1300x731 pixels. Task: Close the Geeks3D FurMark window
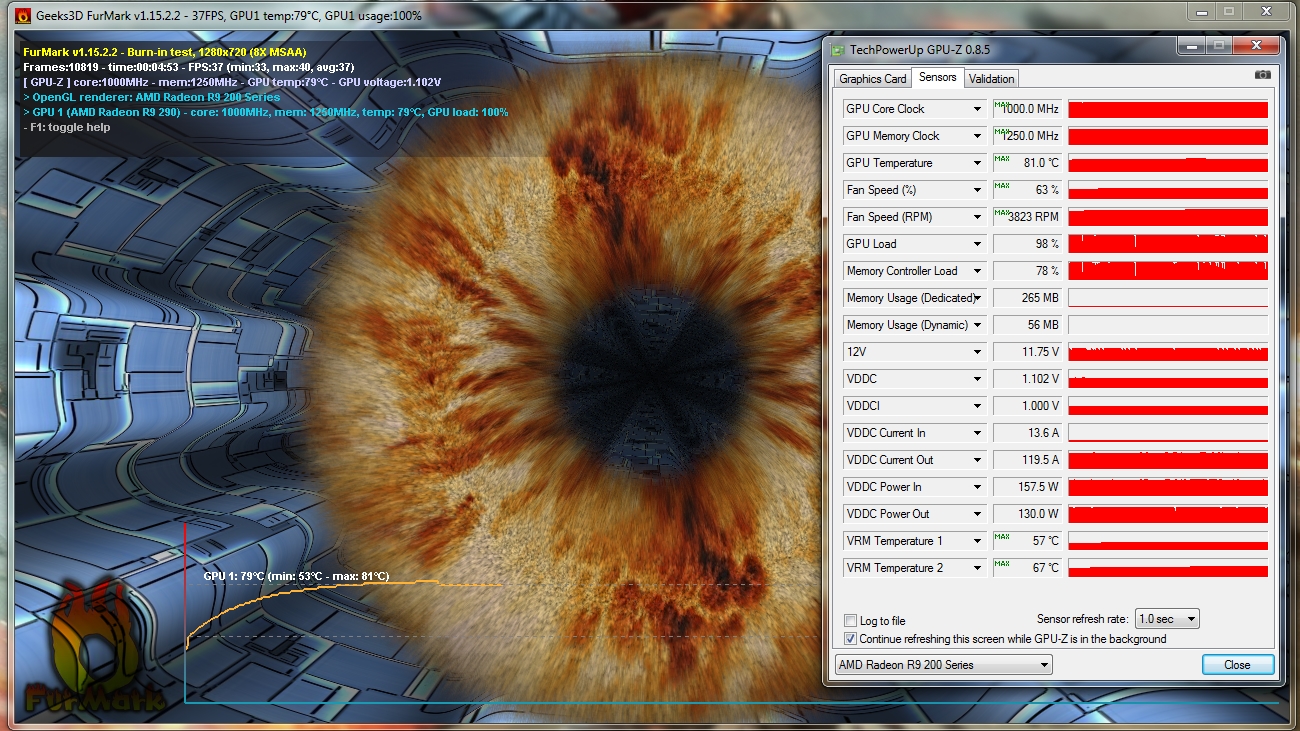pos(1266,11)
